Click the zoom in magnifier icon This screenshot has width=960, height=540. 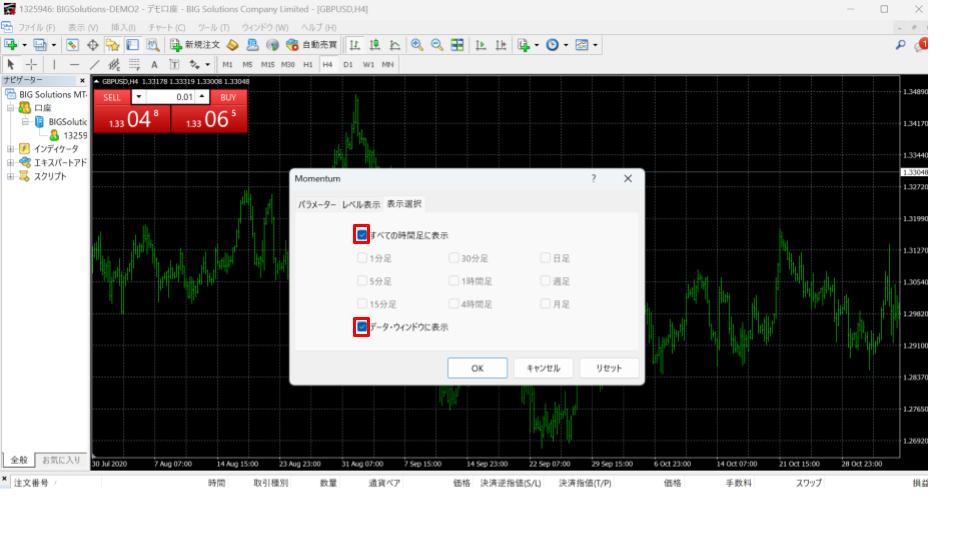point(415,46)
